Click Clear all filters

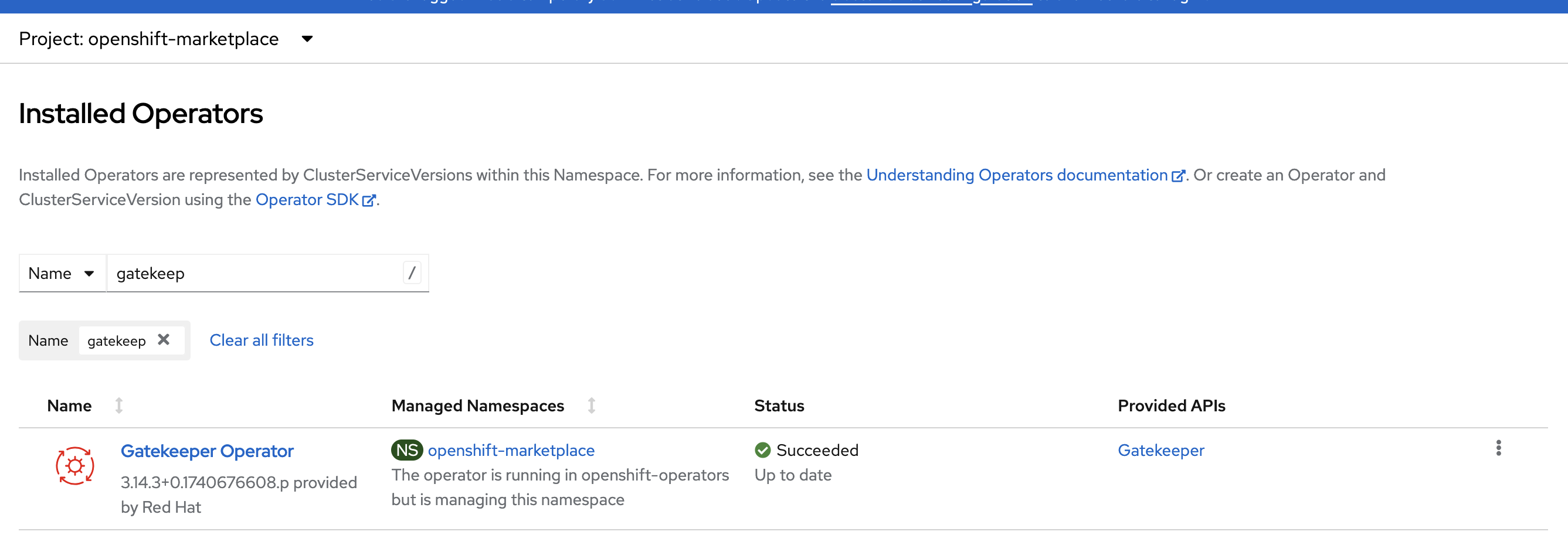[x=261, y=340]
